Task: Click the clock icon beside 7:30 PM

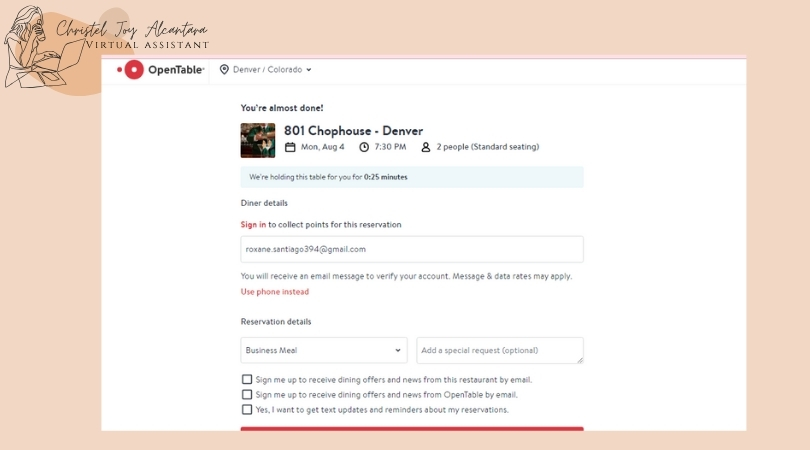Action: click(364, 147)
